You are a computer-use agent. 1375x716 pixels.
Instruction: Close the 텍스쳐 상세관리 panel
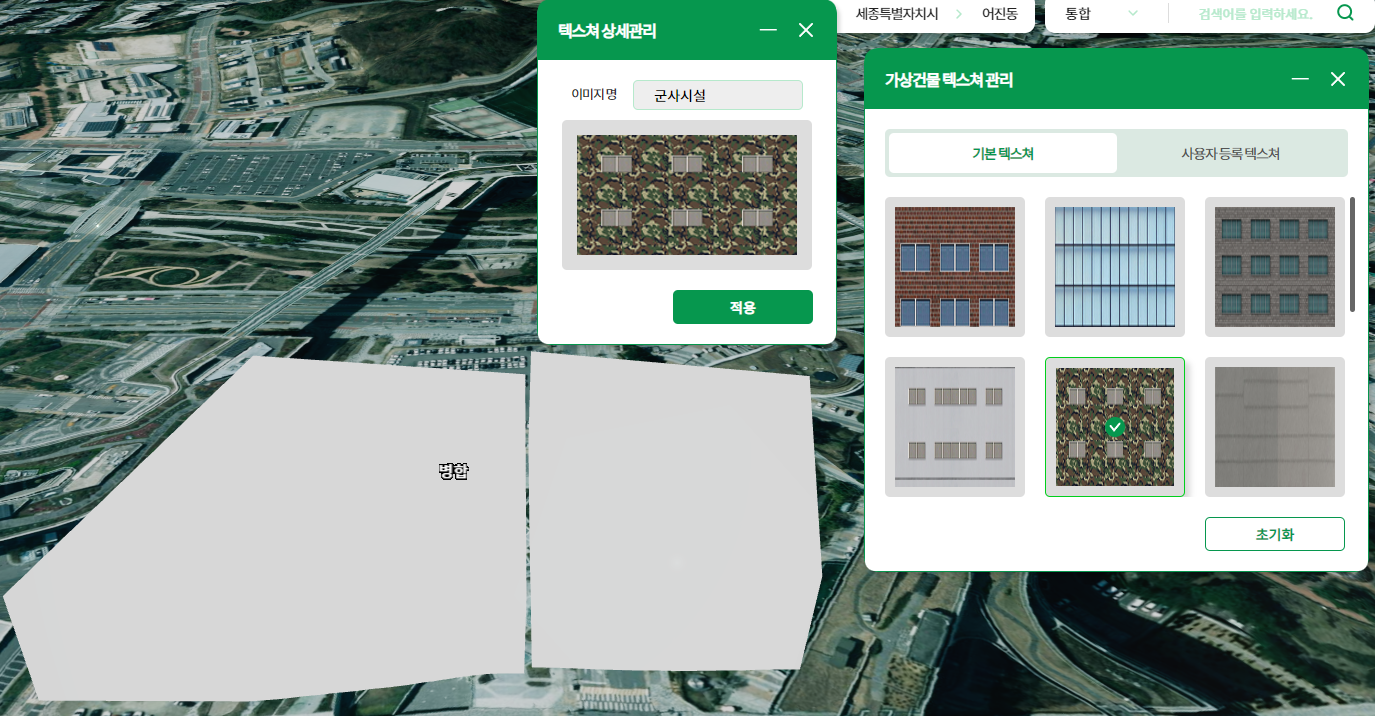pyautogui.click(x=806, y=30)
